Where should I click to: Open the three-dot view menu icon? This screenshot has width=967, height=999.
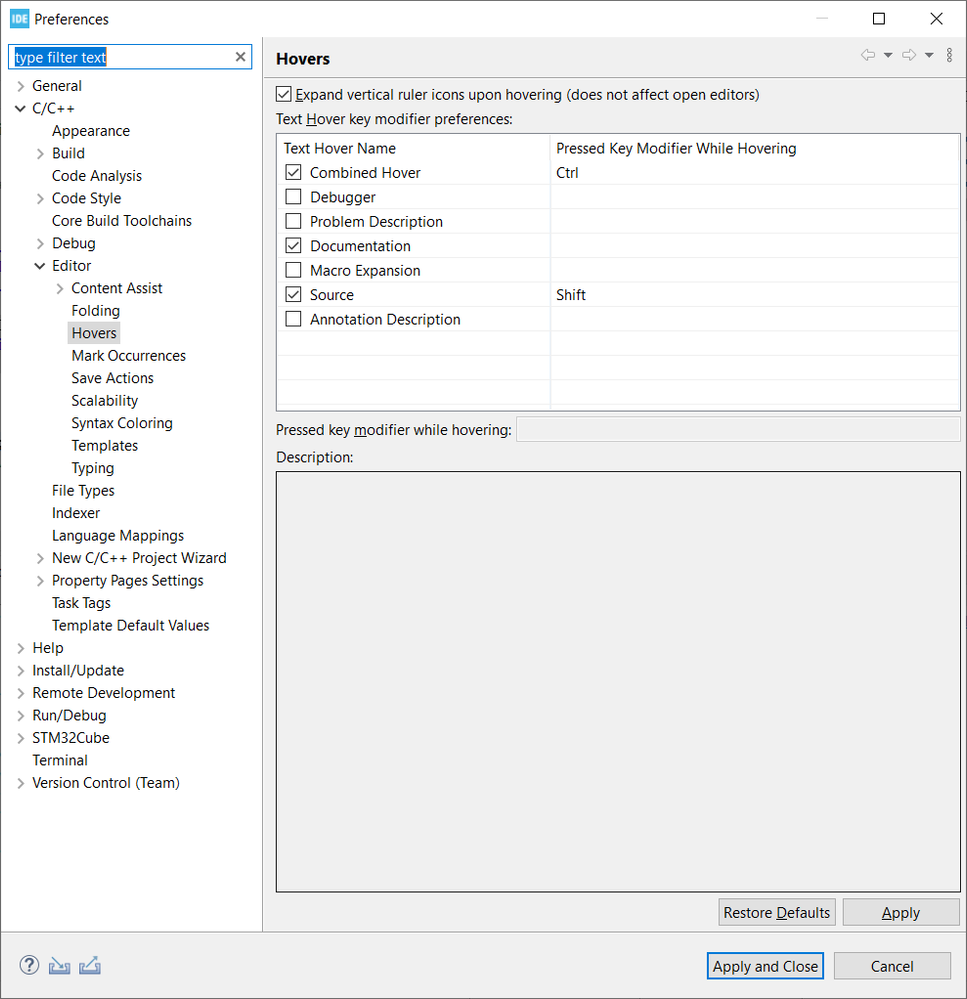coord(949,56)
